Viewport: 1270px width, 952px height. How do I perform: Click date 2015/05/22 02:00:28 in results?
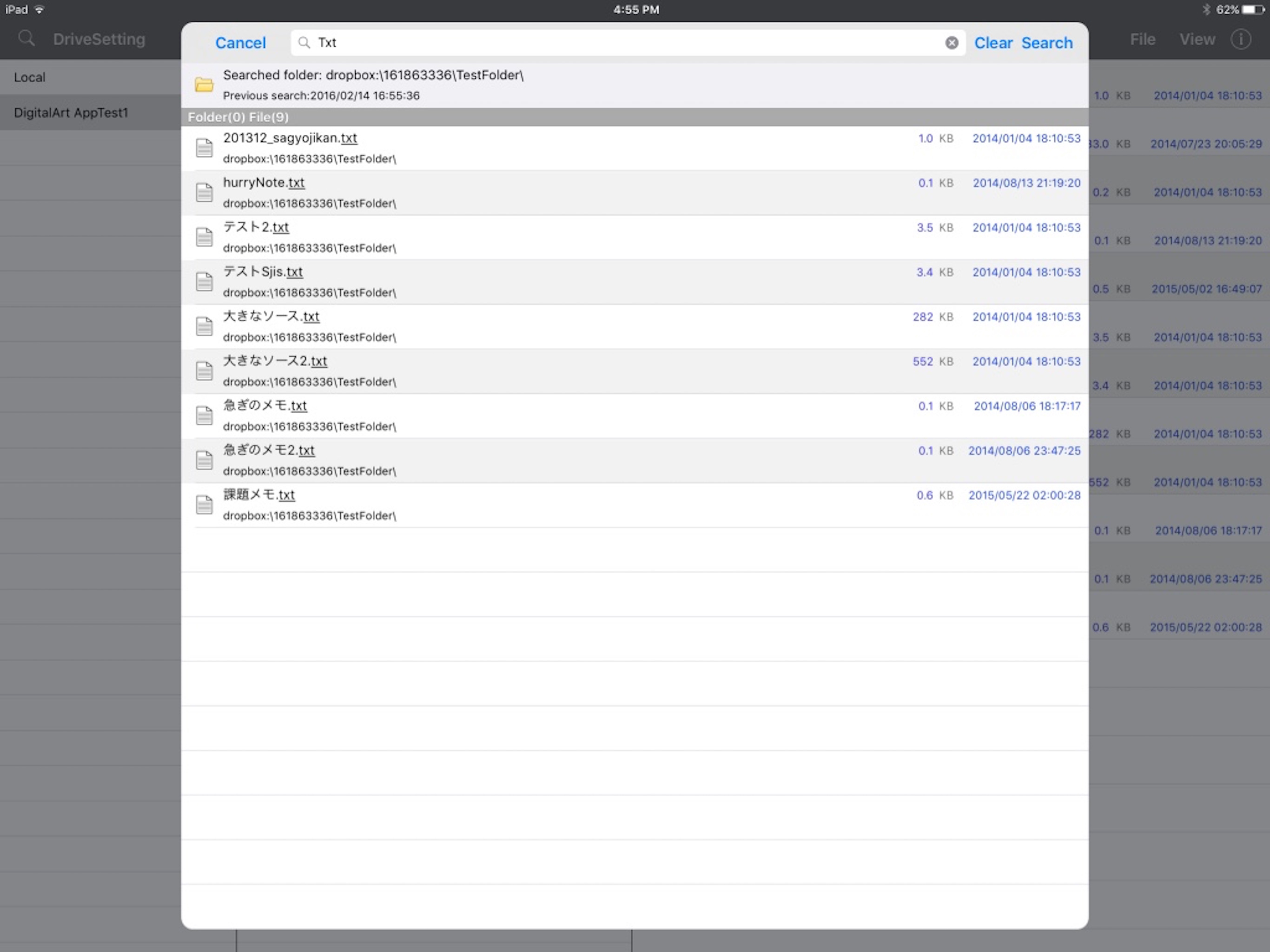click(1024, 496)
